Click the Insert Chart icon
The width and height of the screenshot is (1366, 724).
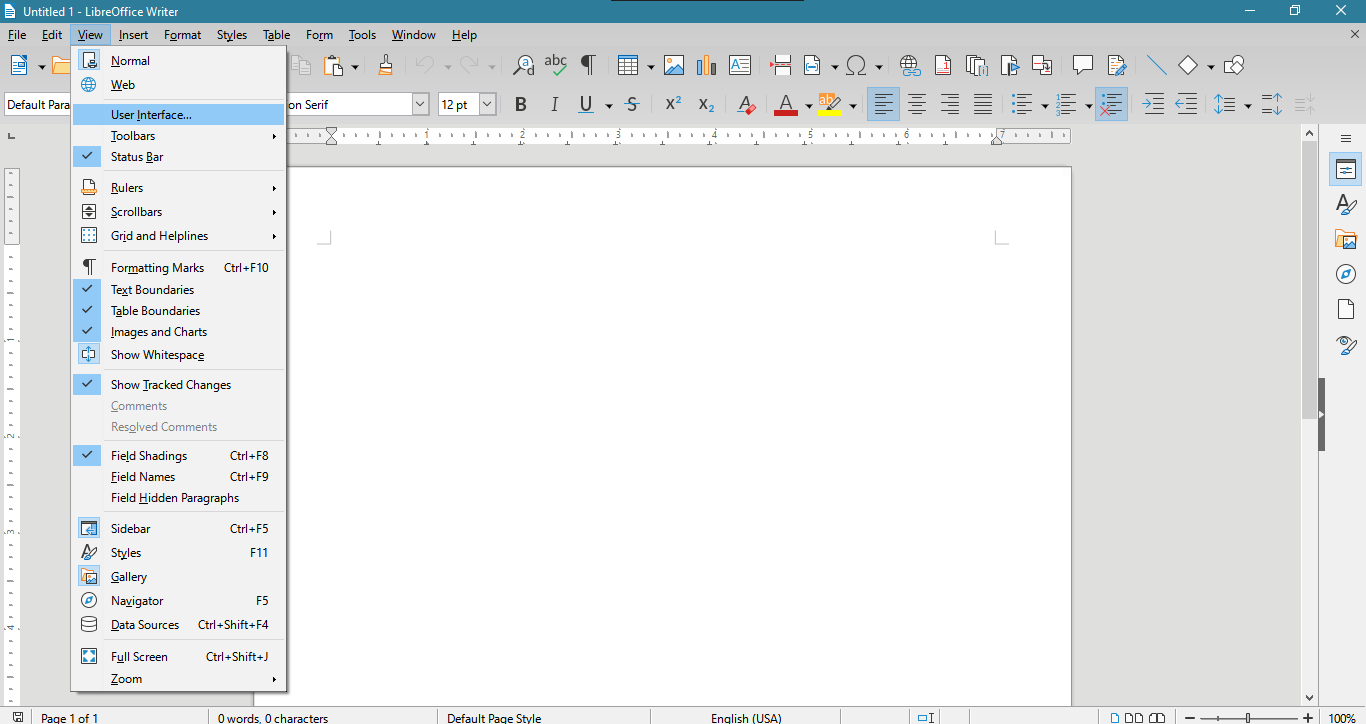707,65
